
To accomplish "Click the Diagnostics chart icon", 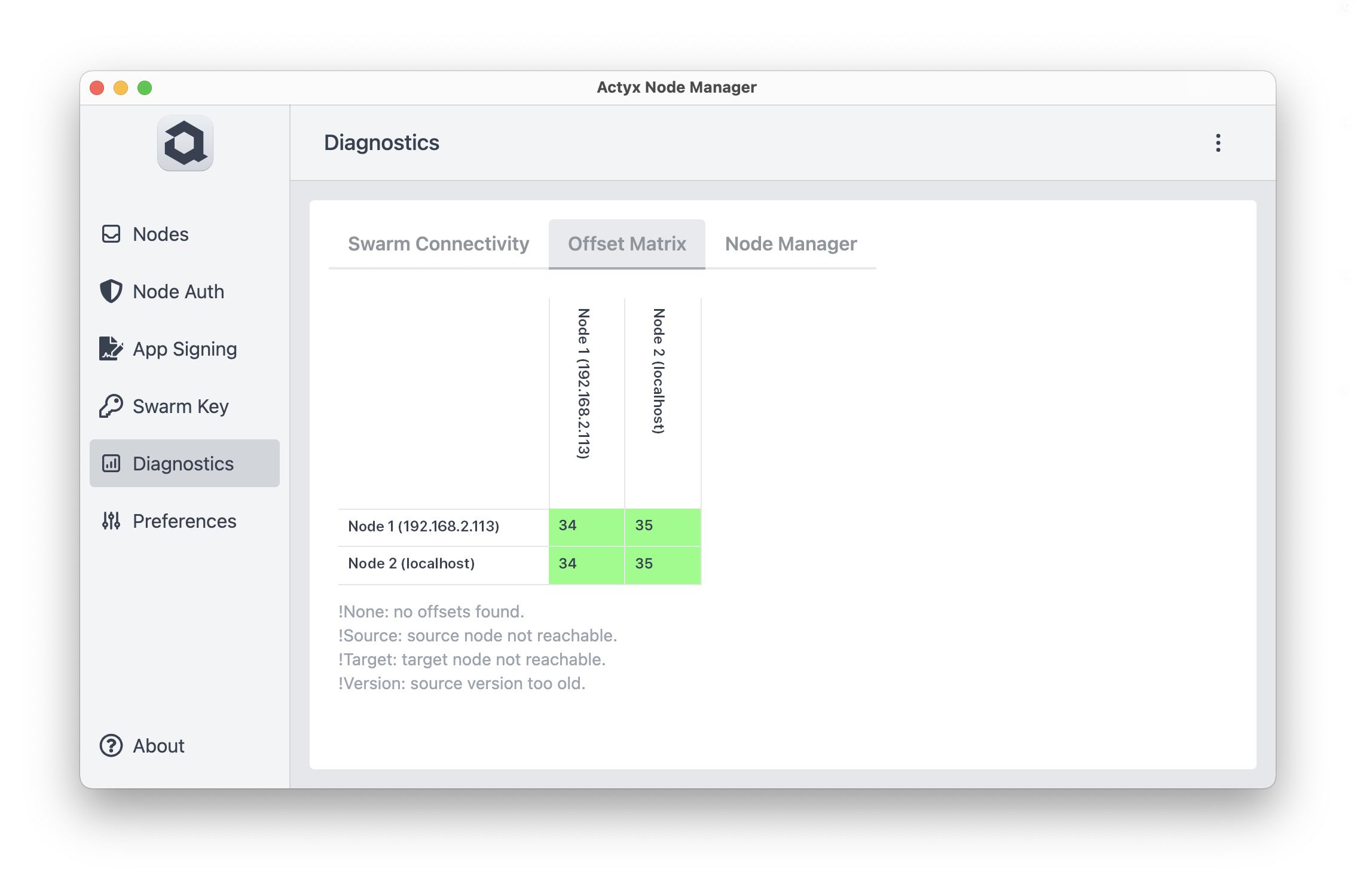I will 111,463.
